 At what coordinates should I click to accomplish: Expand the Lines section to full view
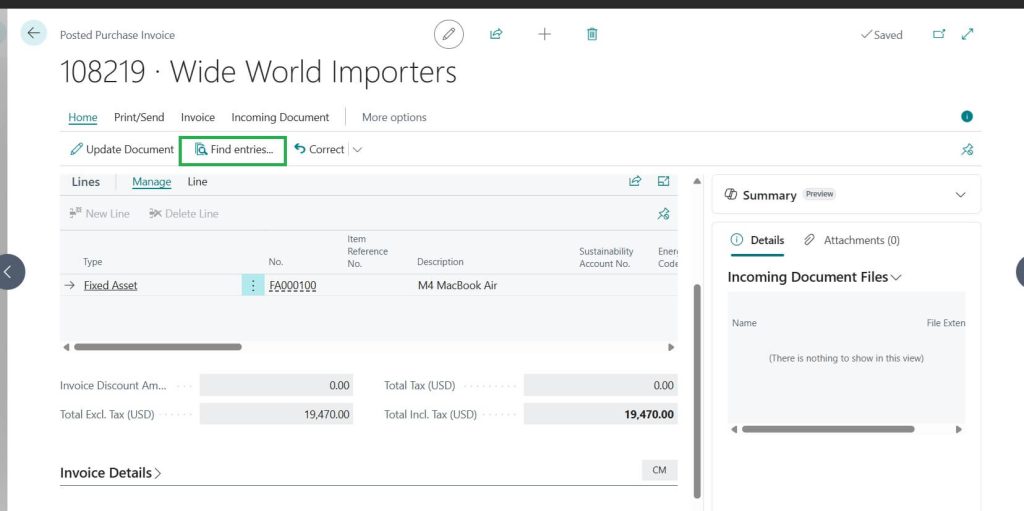(x=663, y=181)
